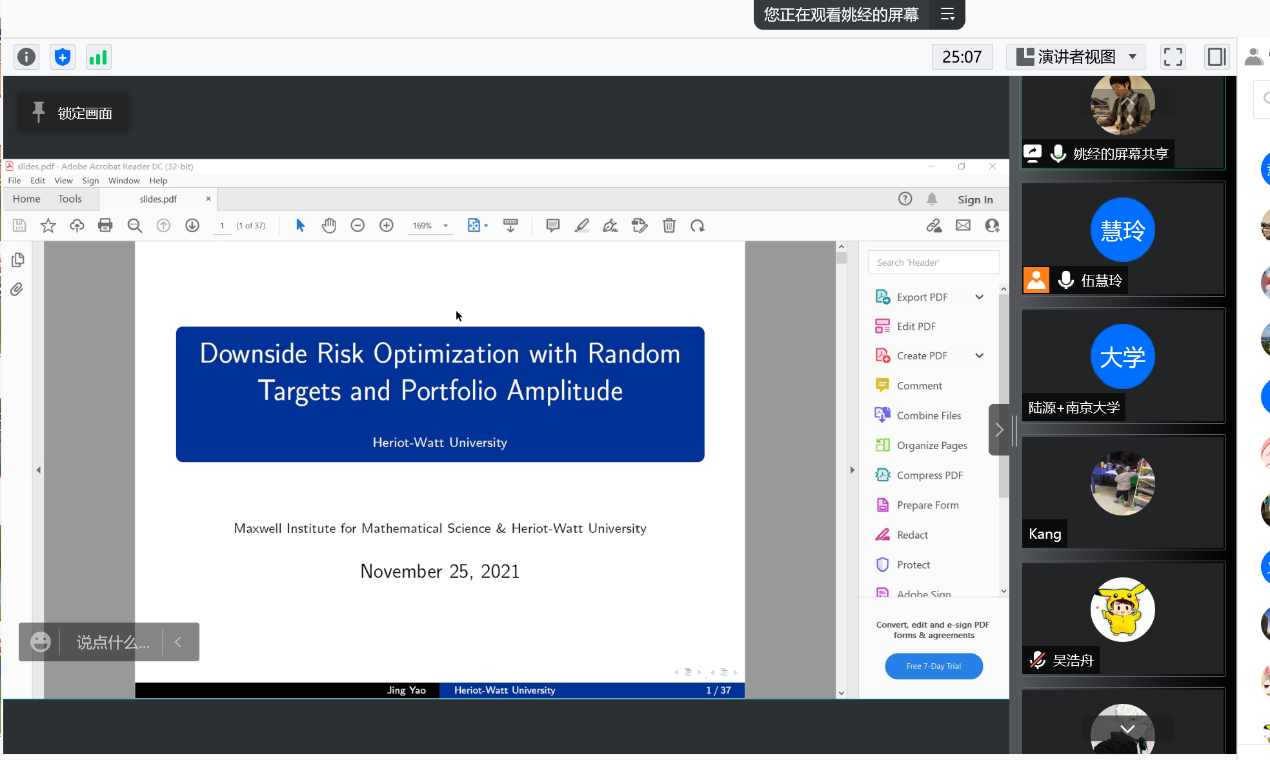Expand the Export PDF tool options
Screen dimensions: 1270x760
979,297
